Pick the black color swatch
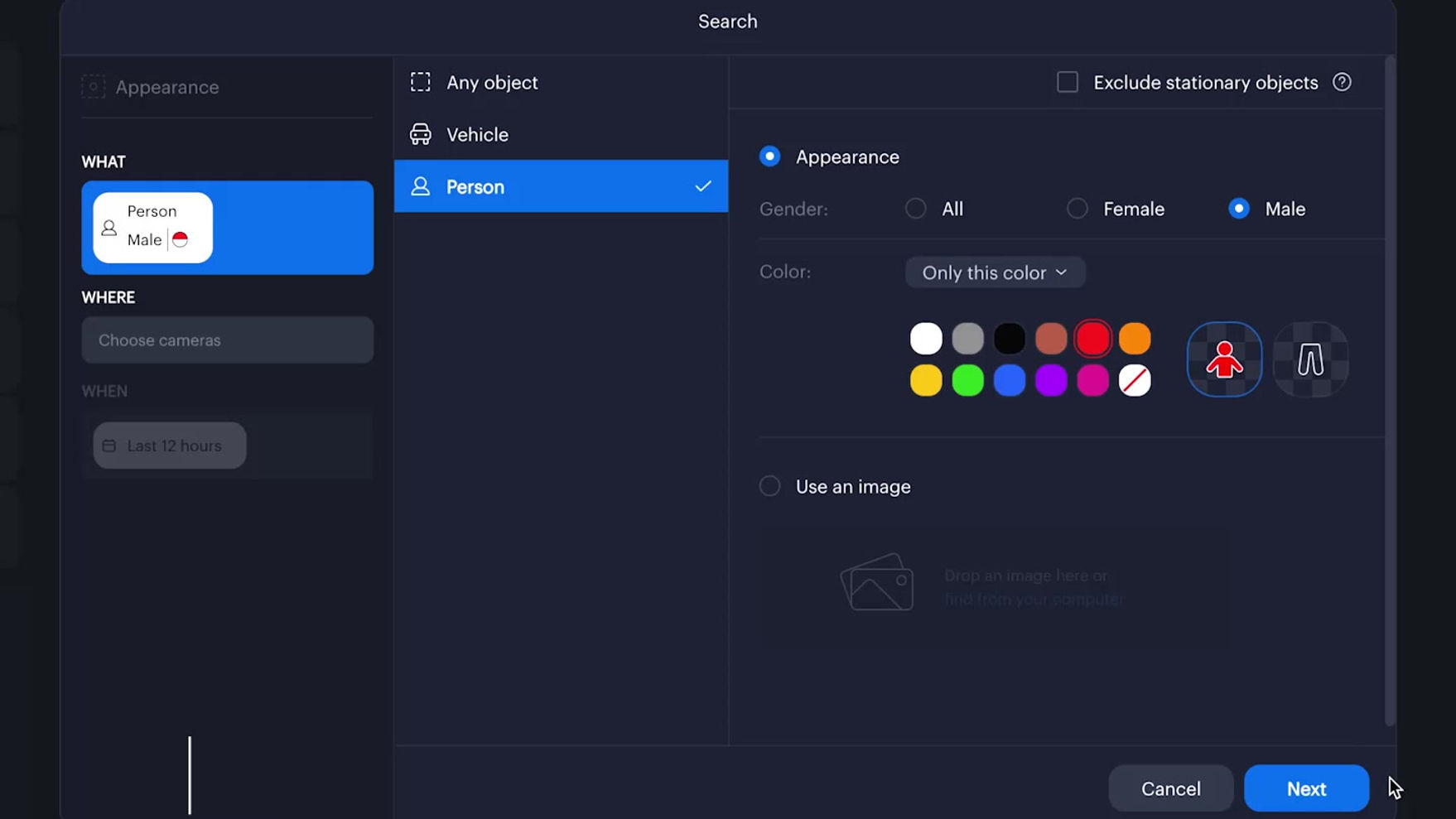 pyautogui.click(x=1010, y=339)
